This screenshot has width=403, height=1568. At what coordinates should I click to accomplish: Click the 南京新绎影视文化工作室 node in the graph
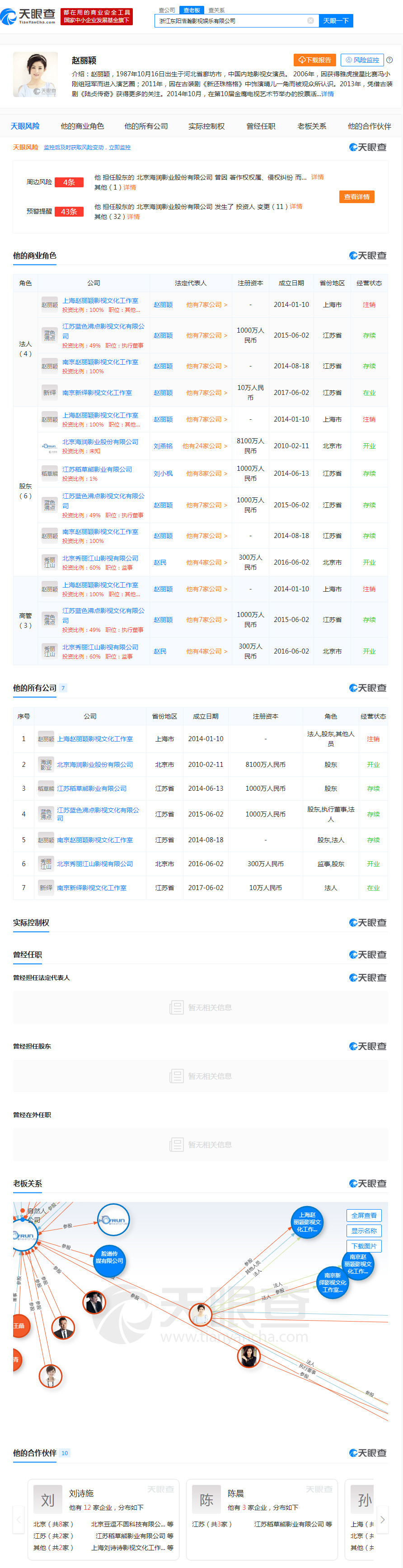coord(332,1282)
